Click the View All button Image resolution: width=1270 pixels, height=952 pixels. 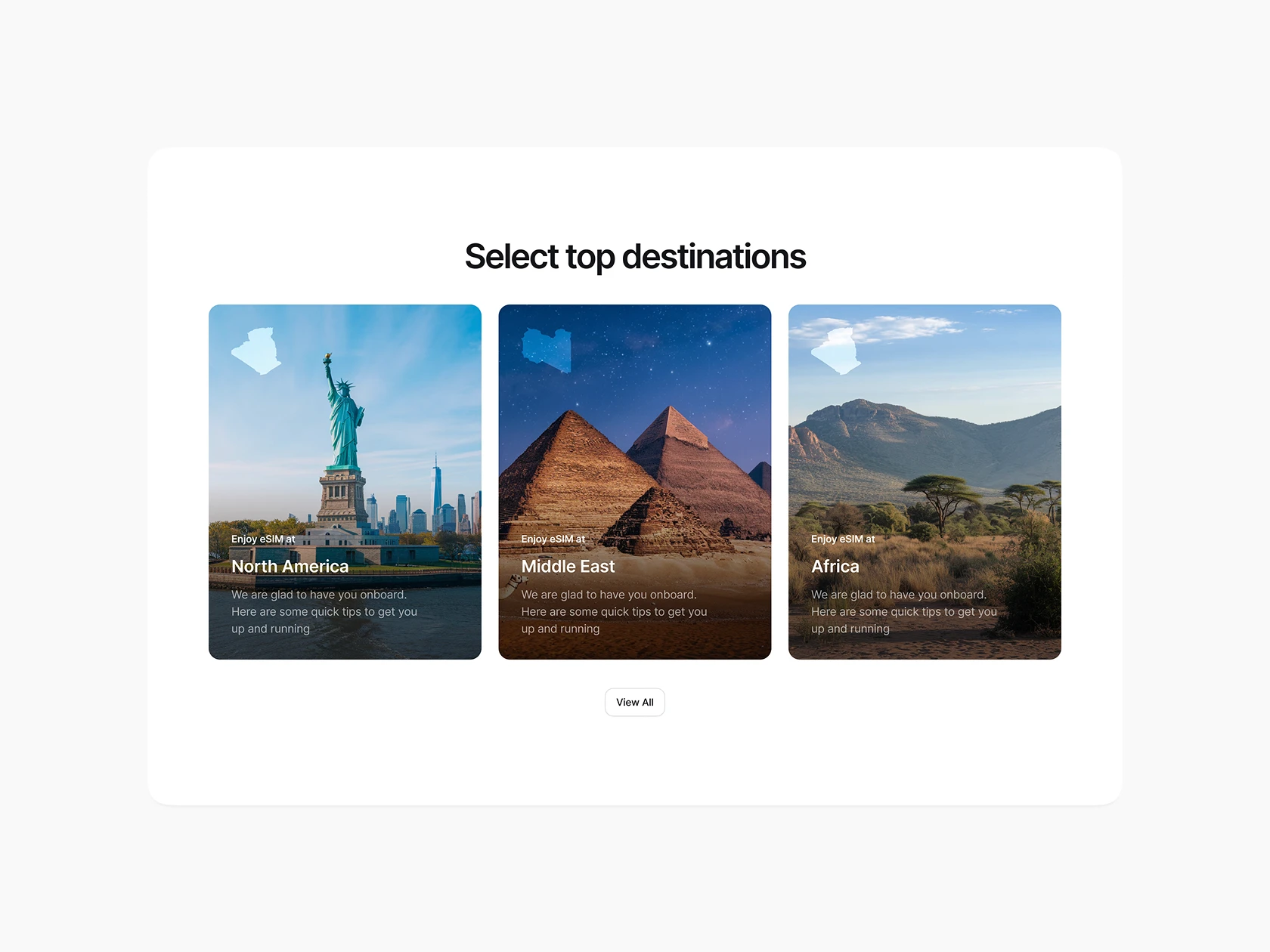(635, 702)
